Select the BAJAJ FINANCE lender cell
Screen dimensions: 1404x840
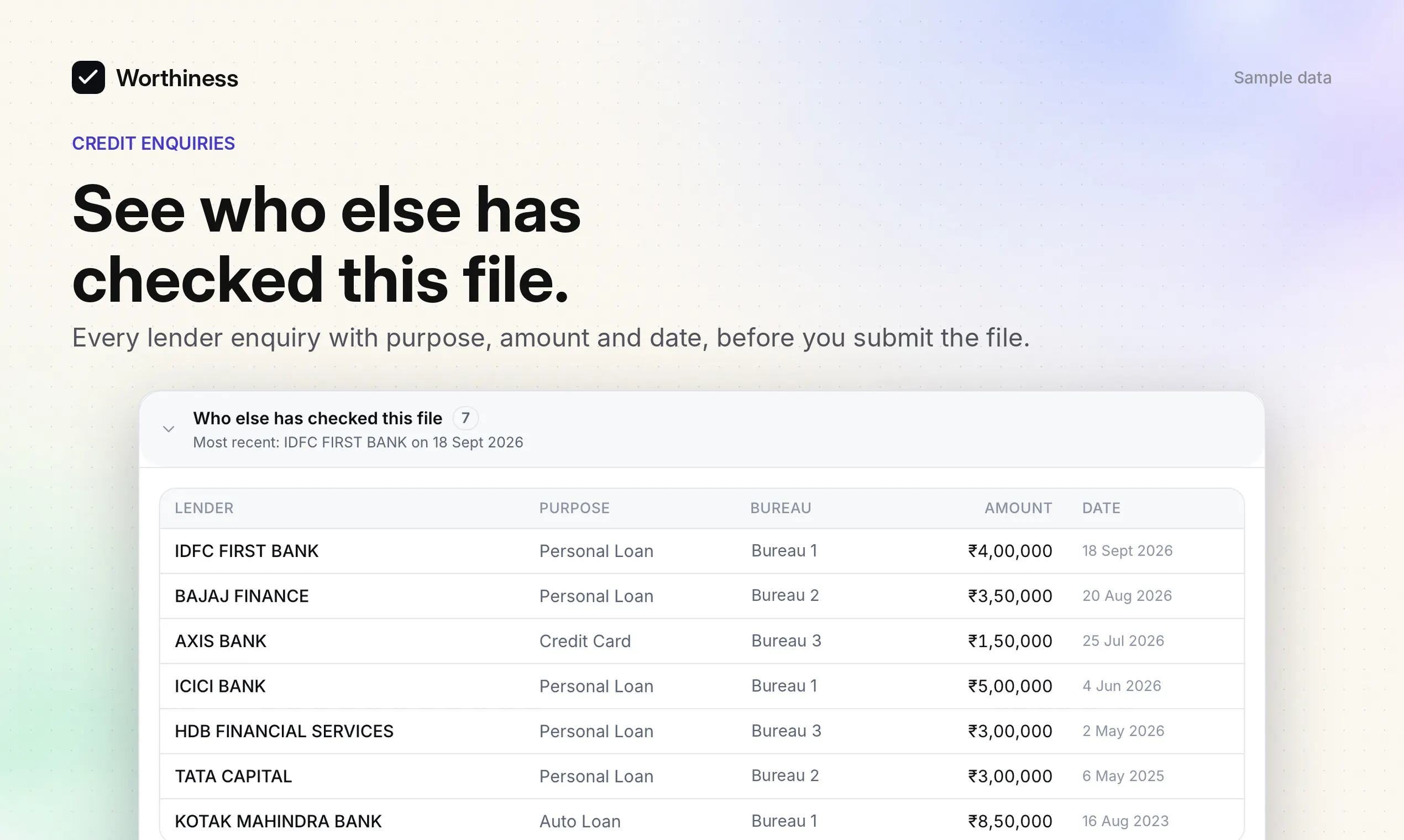[x=242, y=596]
